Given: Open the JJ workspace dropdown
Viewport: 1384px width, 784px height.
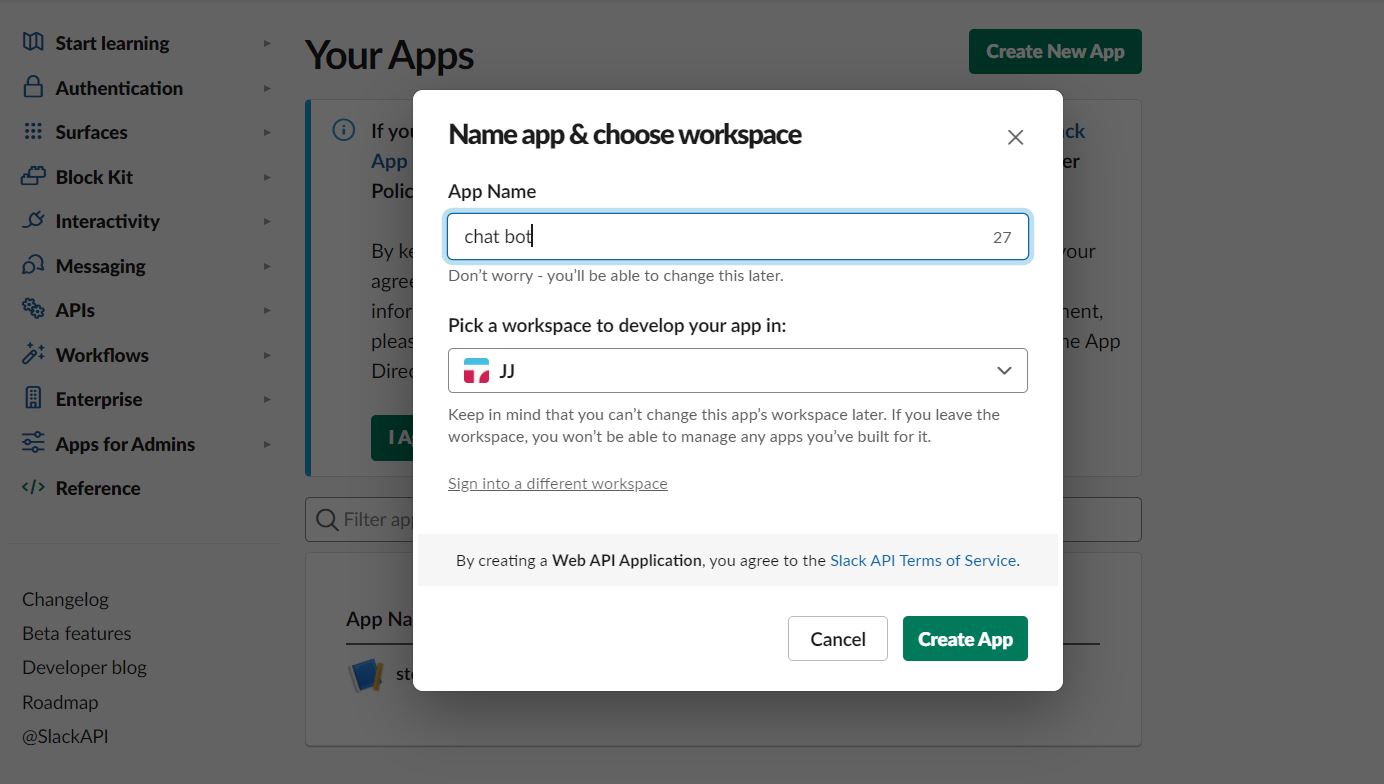Looking at the screenshot, I should coord(738,371).
